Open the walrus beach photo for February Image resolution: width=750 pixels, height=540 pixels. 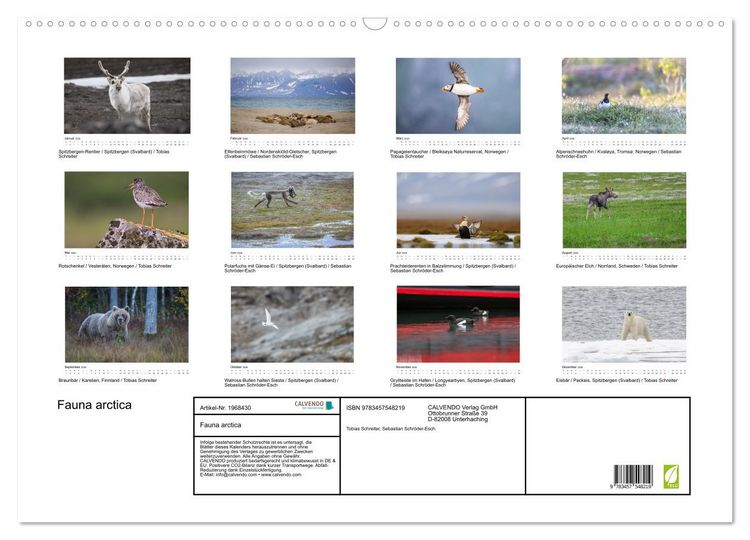point(293,96)
